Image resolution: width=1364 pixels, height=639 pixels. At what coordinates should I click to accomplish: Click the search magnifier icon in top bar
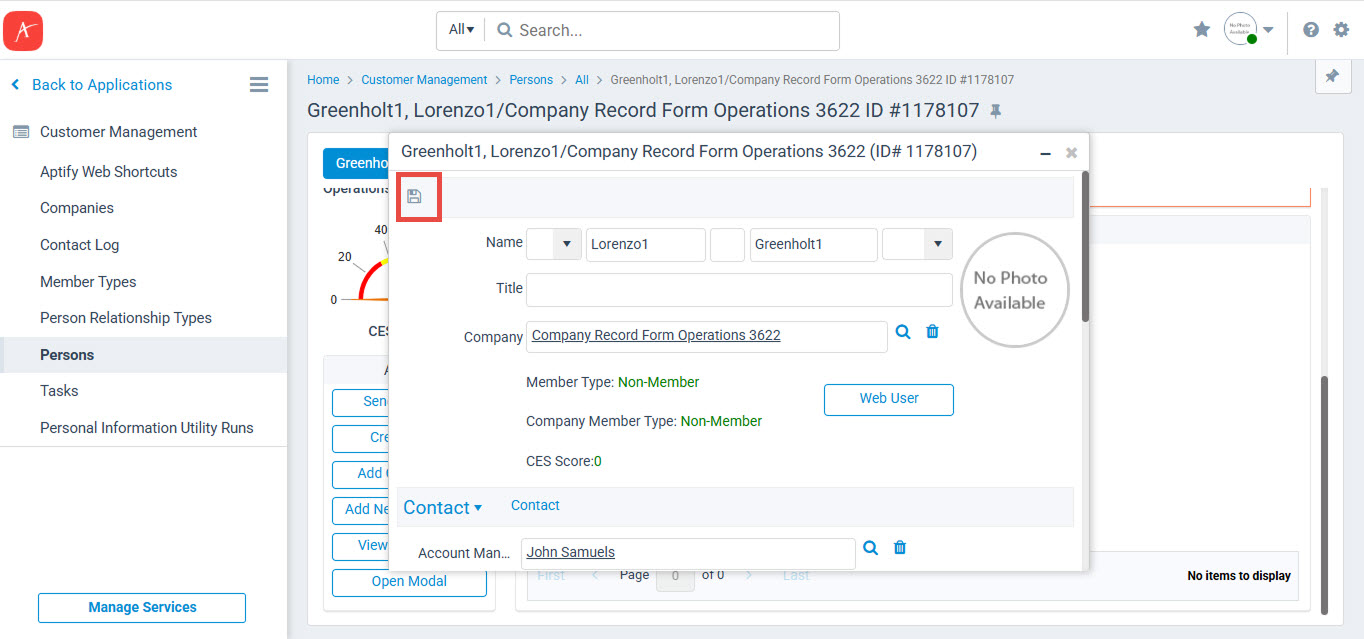[505, 30]
